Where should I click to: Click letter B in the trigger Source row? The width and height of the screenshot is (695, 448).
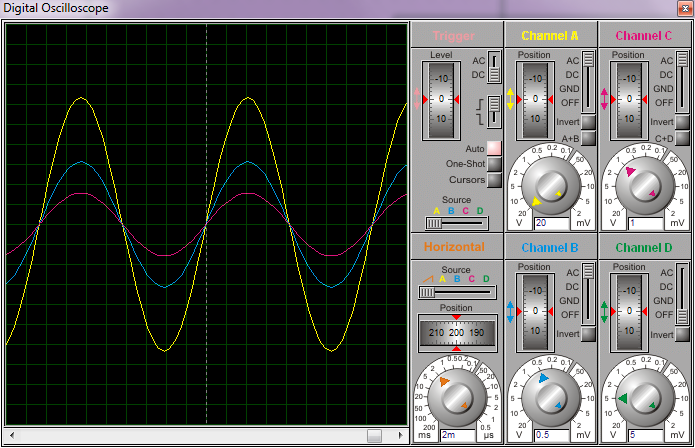(x=451, y=211)
